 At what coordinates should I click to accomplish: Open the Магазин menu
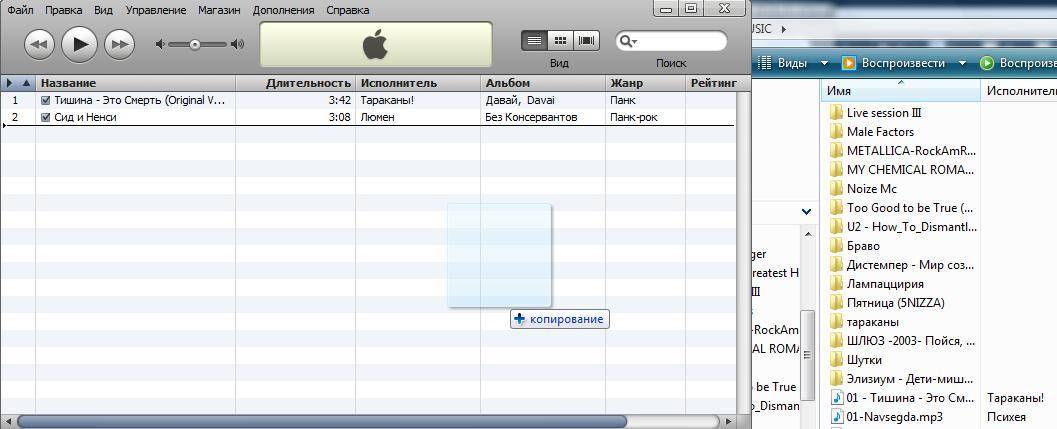[219, 10]
